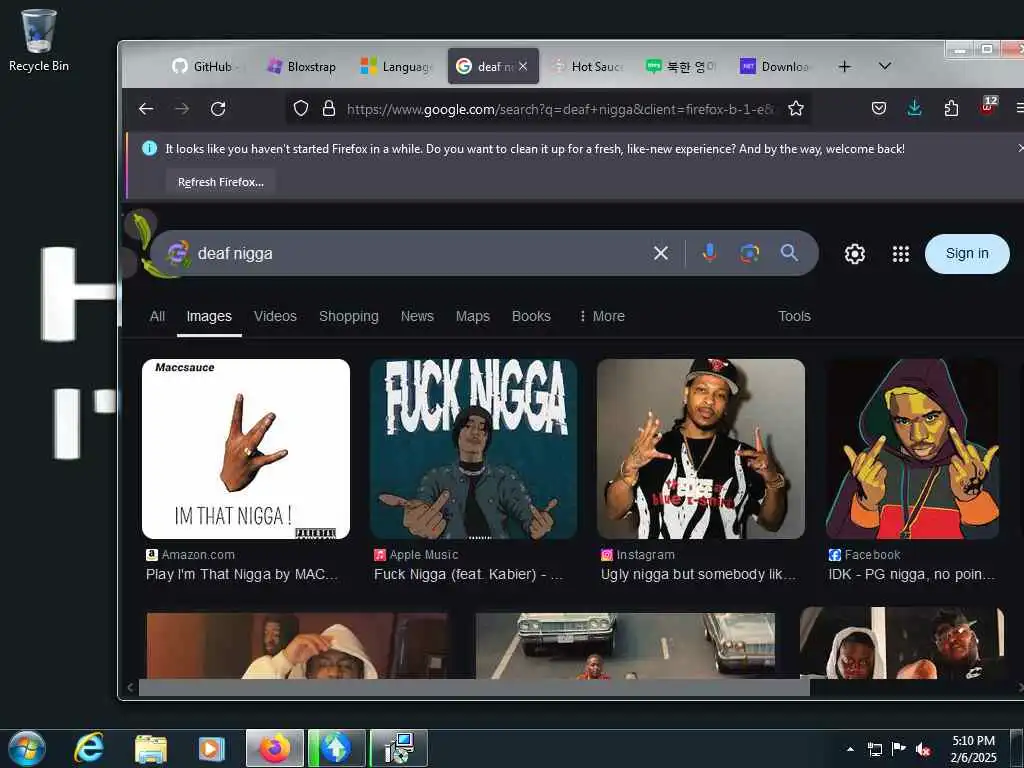This screenshot has width=1024, height=768.
Task: Open the Instagram source link
Action: tap(638, 554)
